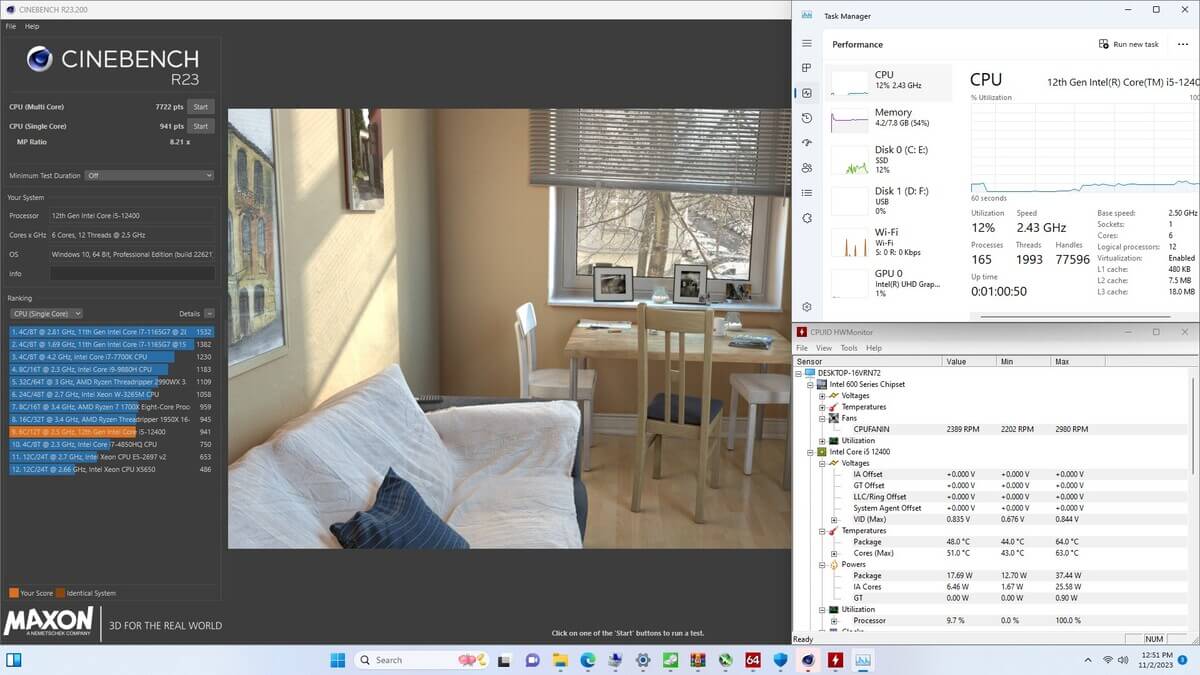Click the Maxon logo in Cinebench
The width and height of the screenshot is (1200, 675).
(50, 622)
